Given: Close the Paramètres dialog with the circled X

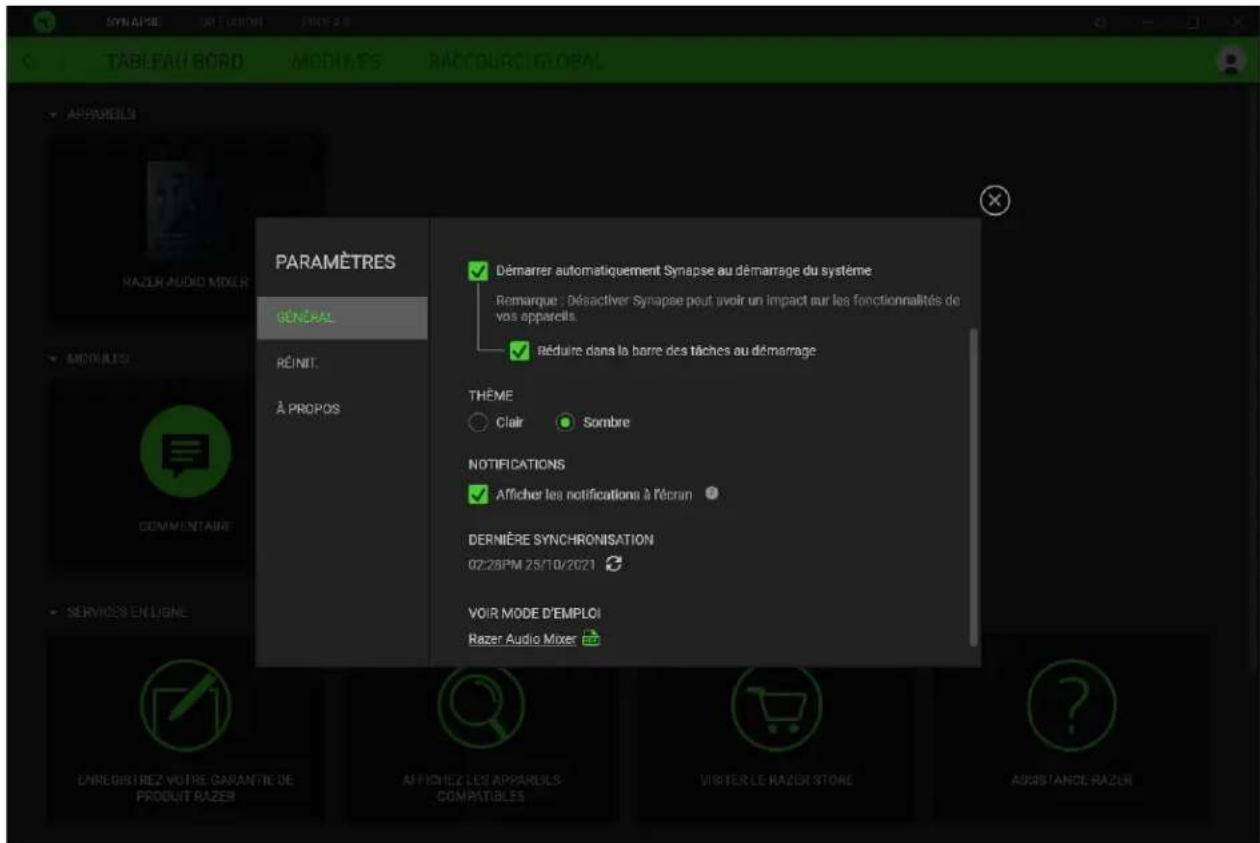Looking at the screenshot, I should [x=993, y=201].
